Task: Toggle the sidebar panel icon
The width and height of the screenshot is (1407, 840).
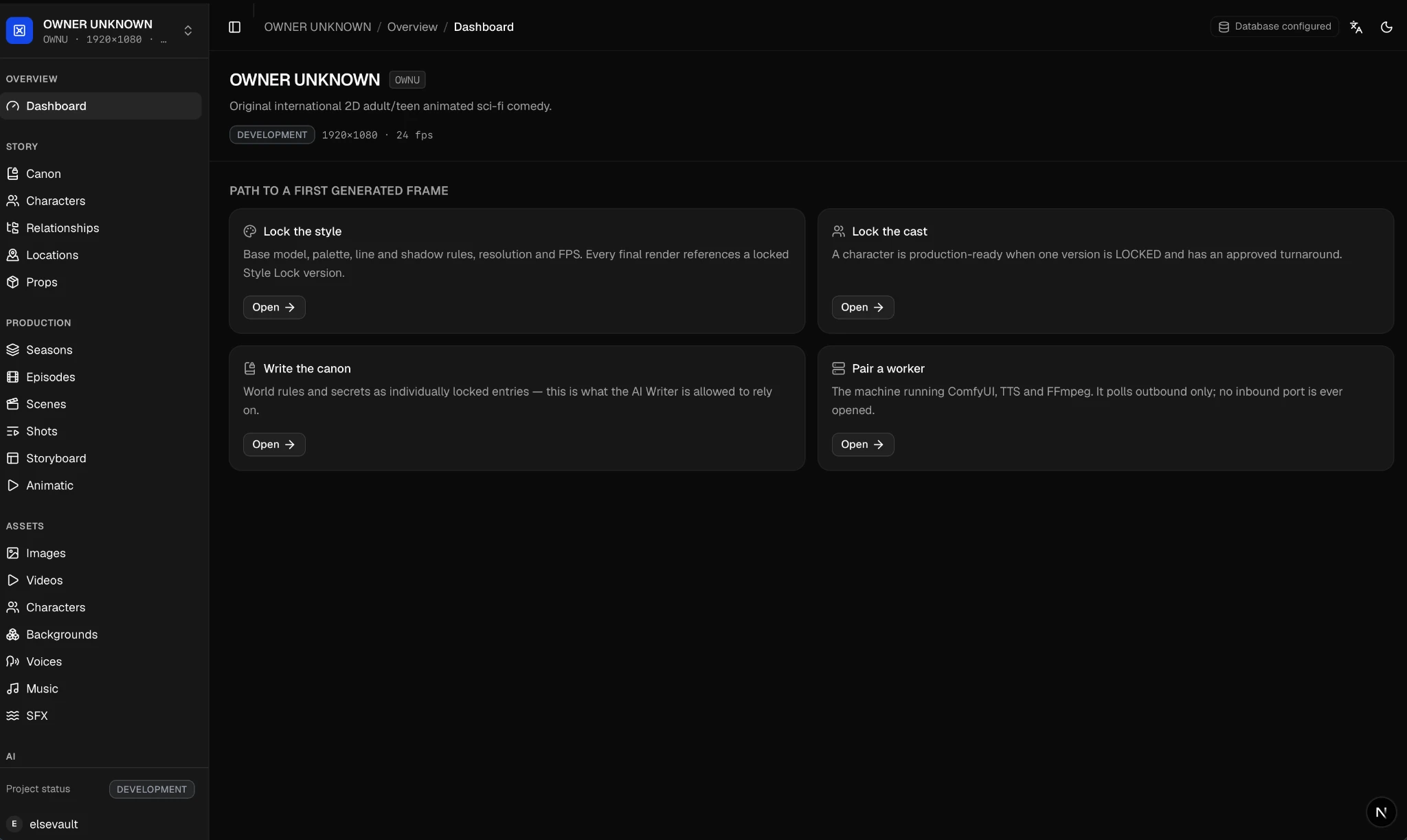Action: point(234,27)
